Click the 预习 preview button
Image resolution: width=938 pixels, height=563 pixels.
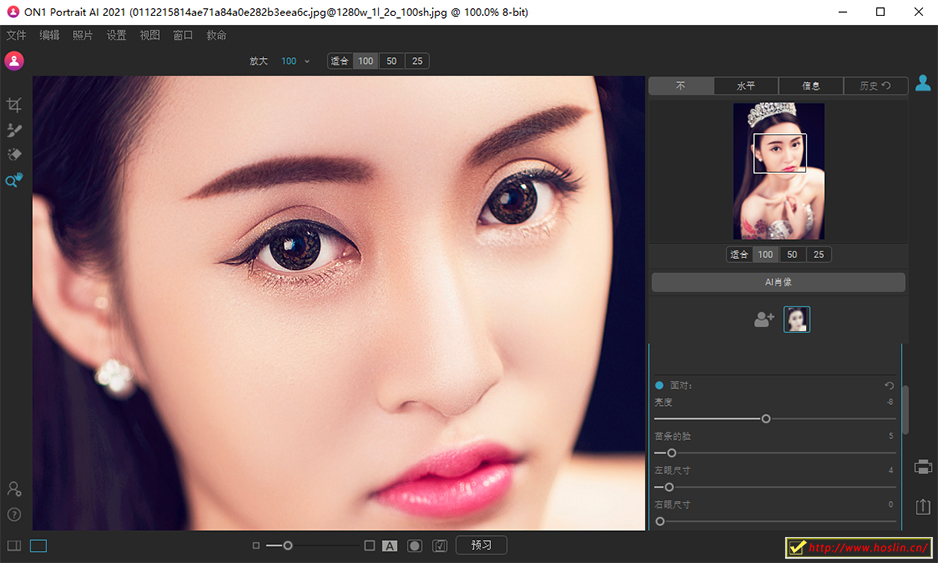pos(481,545)
